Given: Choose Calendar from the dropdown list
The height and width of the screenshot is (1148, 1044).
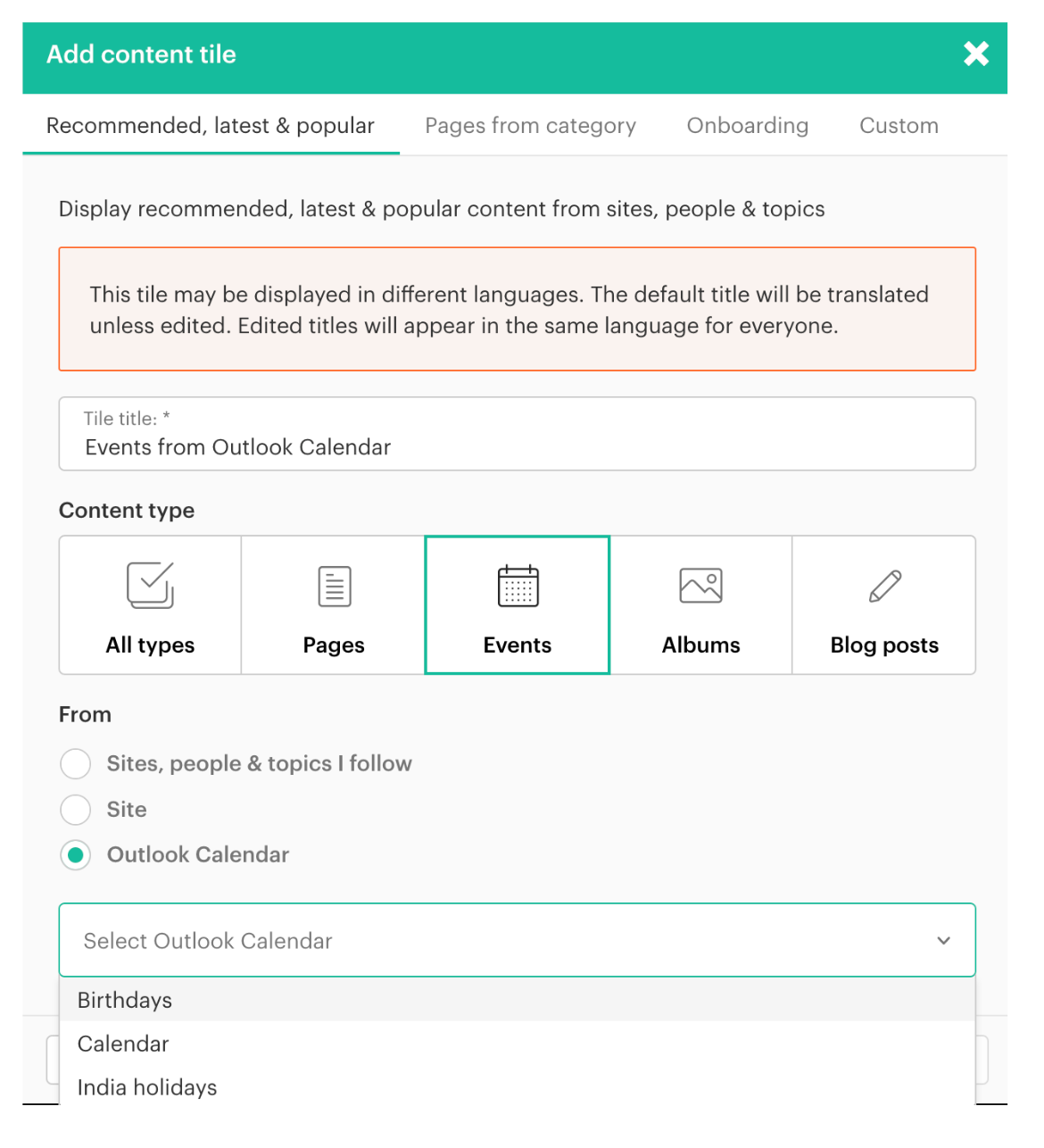Looking at the screenshot, I should coord(123,1044).
